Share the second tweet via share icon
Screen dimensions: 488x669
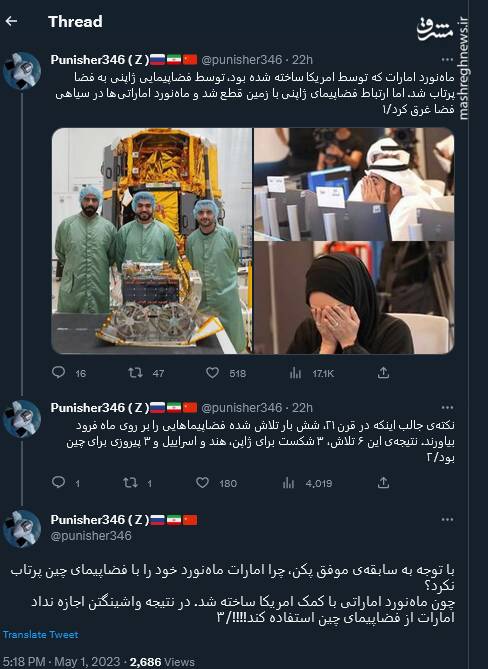(383, 483)
